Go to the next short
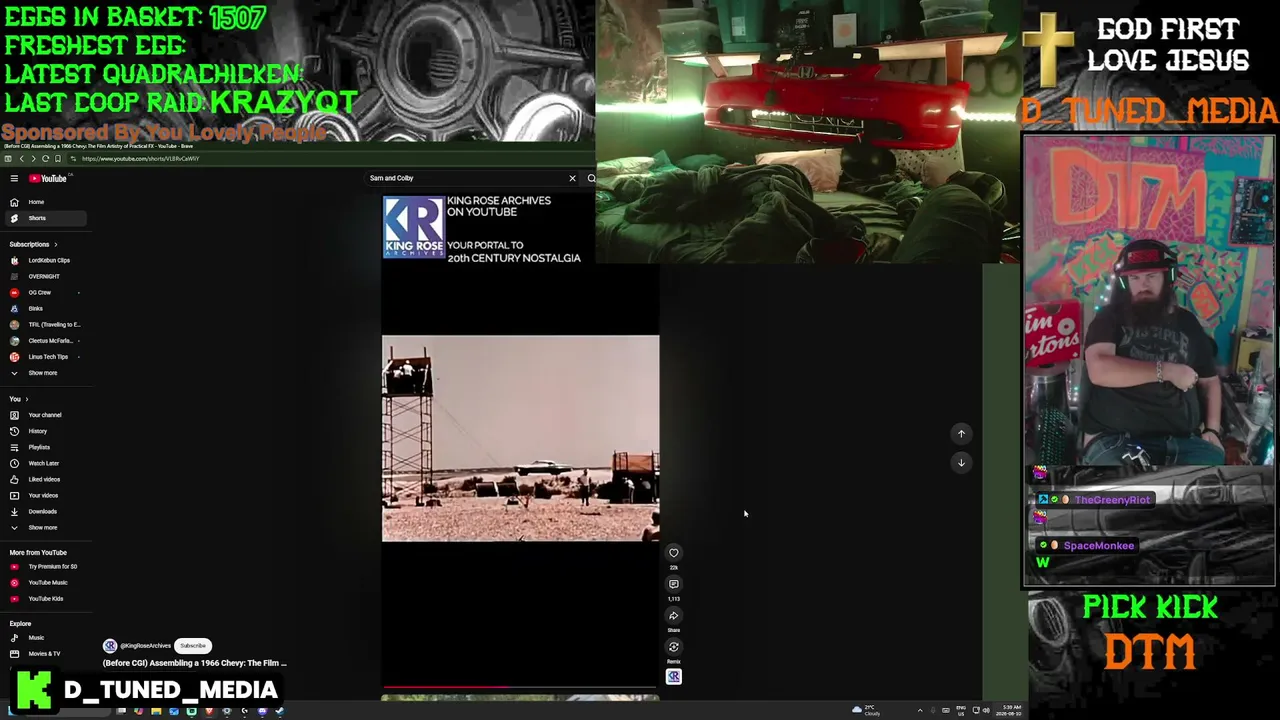 point(961,462)
